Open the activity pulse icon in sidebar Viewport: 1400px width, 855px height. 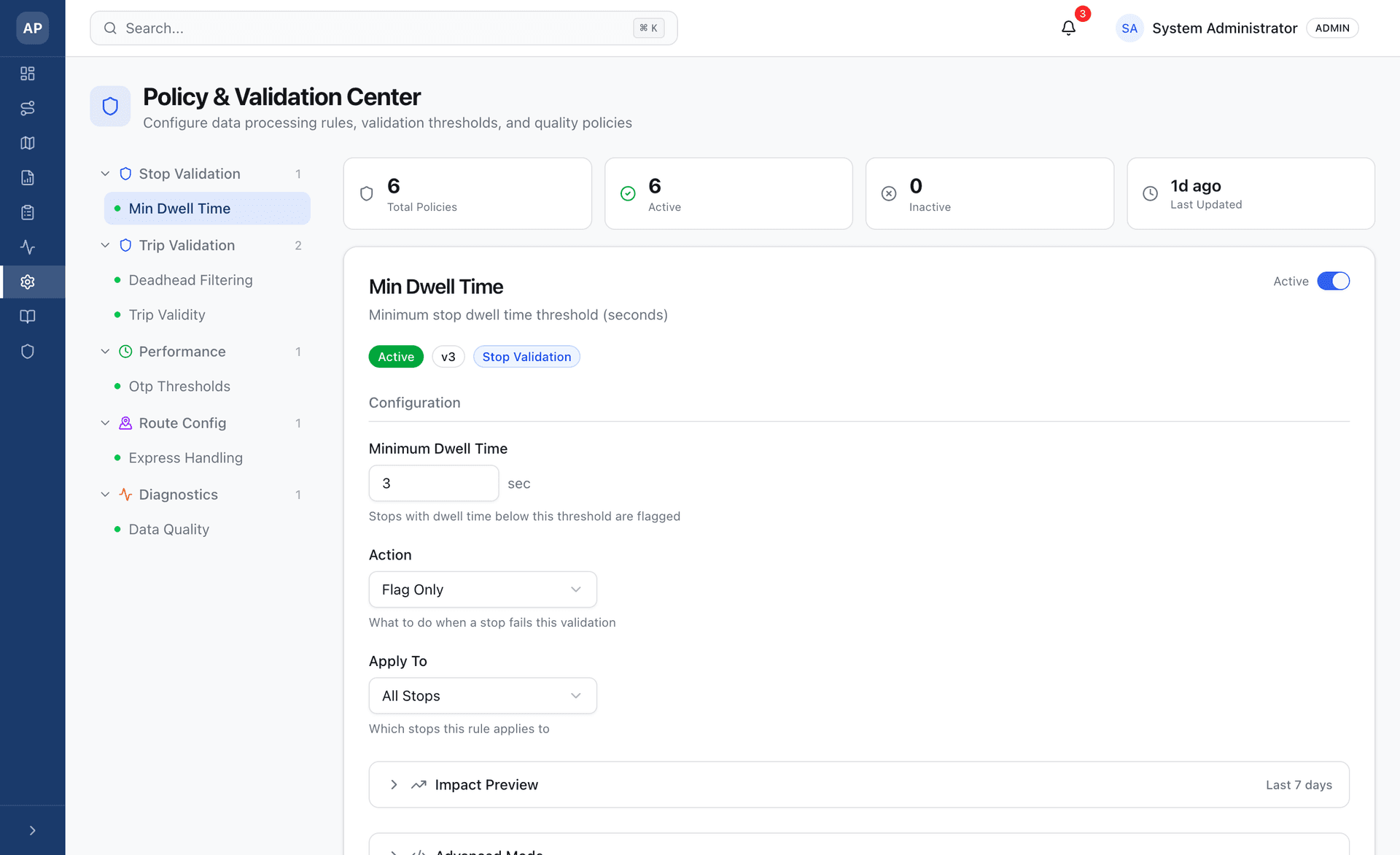point(28,247)
